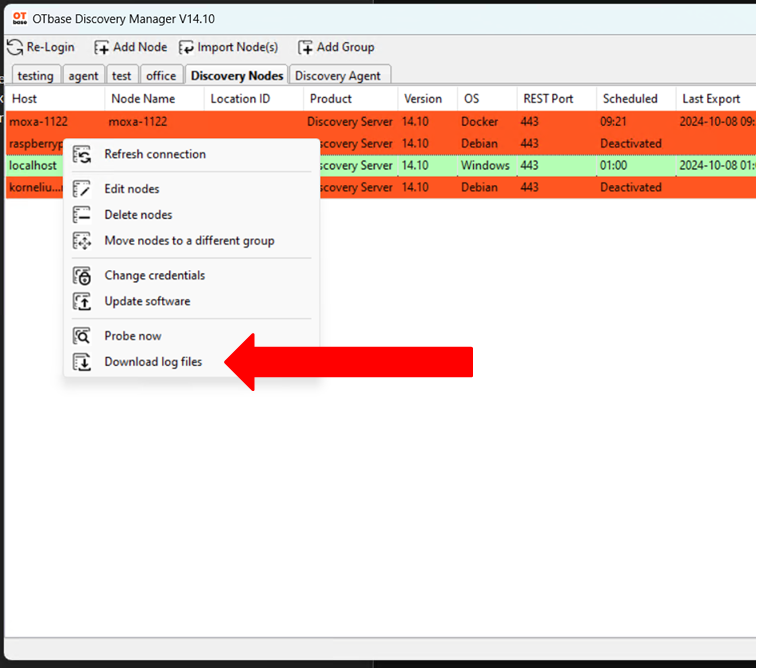Sort by the Node Name column header
This screenshot has width=758, height=668.
pyautogui.click(x=155, y=99)
